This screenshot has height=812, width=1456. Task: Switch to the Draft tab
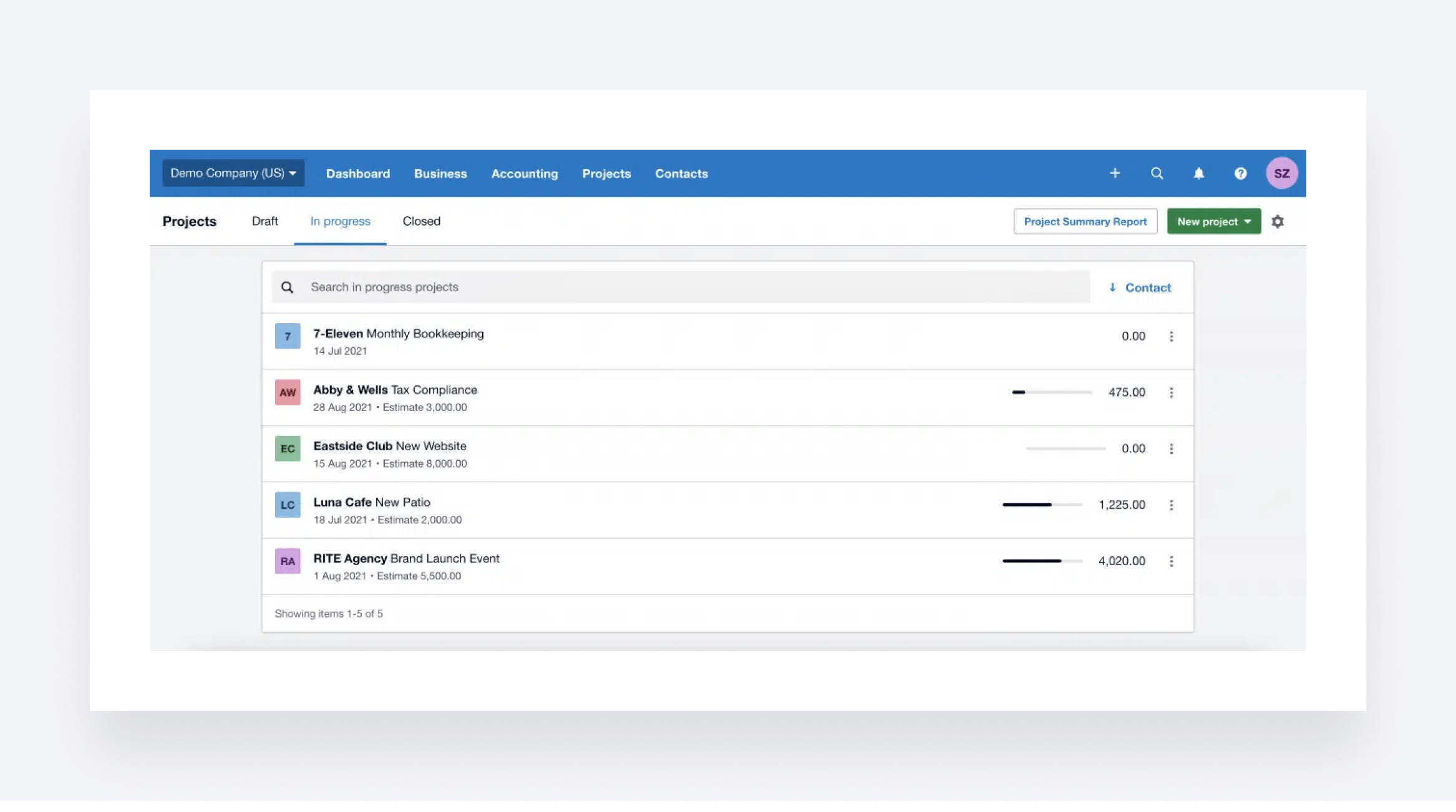265,221
